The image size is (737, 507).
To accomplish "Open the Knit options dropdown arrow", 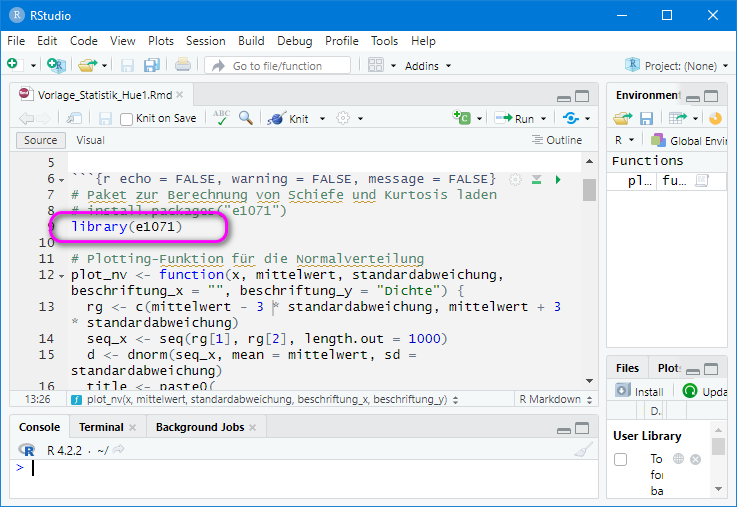I will click(322, 119).
